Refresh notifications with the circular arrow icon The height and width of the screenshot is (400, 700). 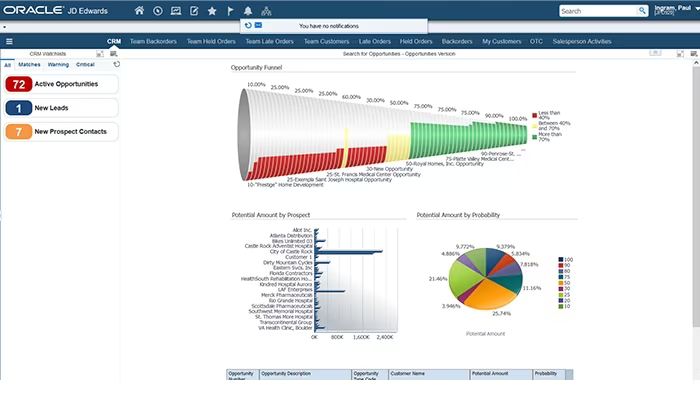point(248,25)
